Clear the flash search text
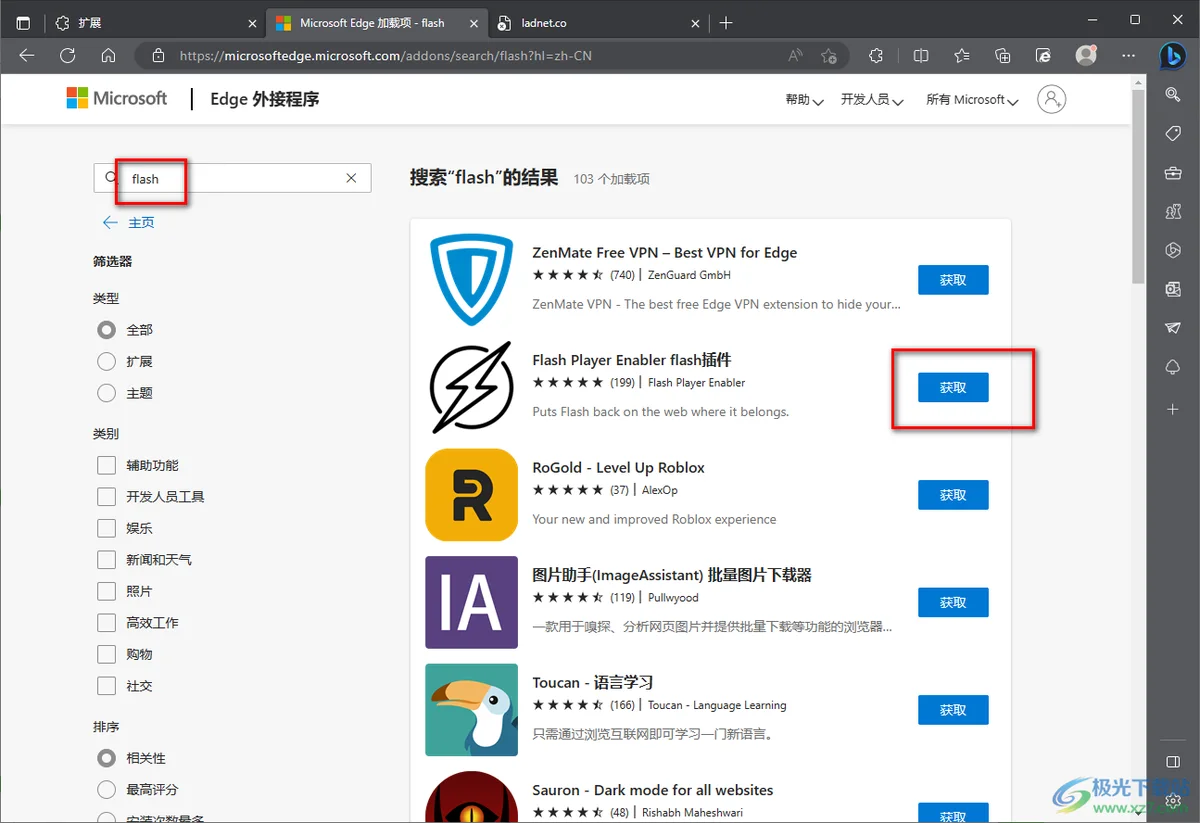This screenshot has width=1200, height=823. [x=351, y=178]
